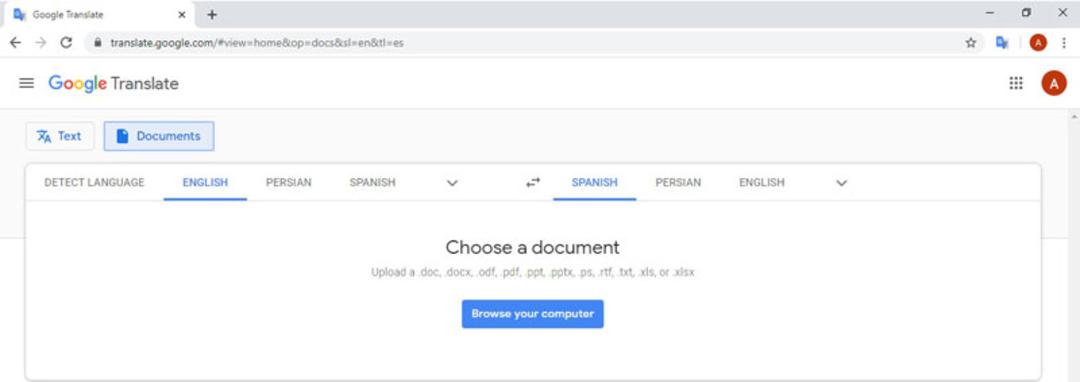Select Documents translation mode

click(x=159, y=136)
